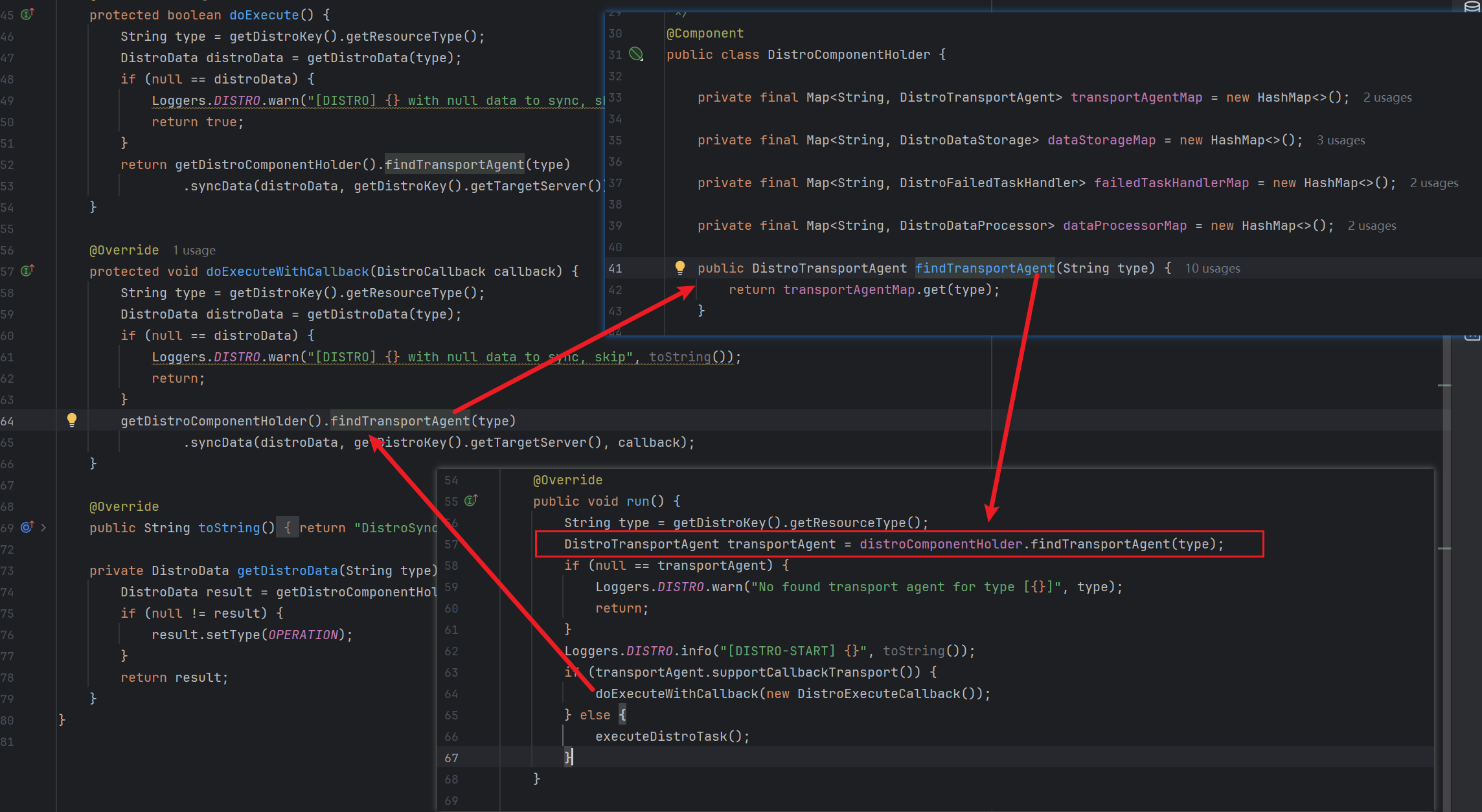Click line number 67 in bottom popup gutter
The width and height of the screenshot is (1482, 812).
point(451,758)
